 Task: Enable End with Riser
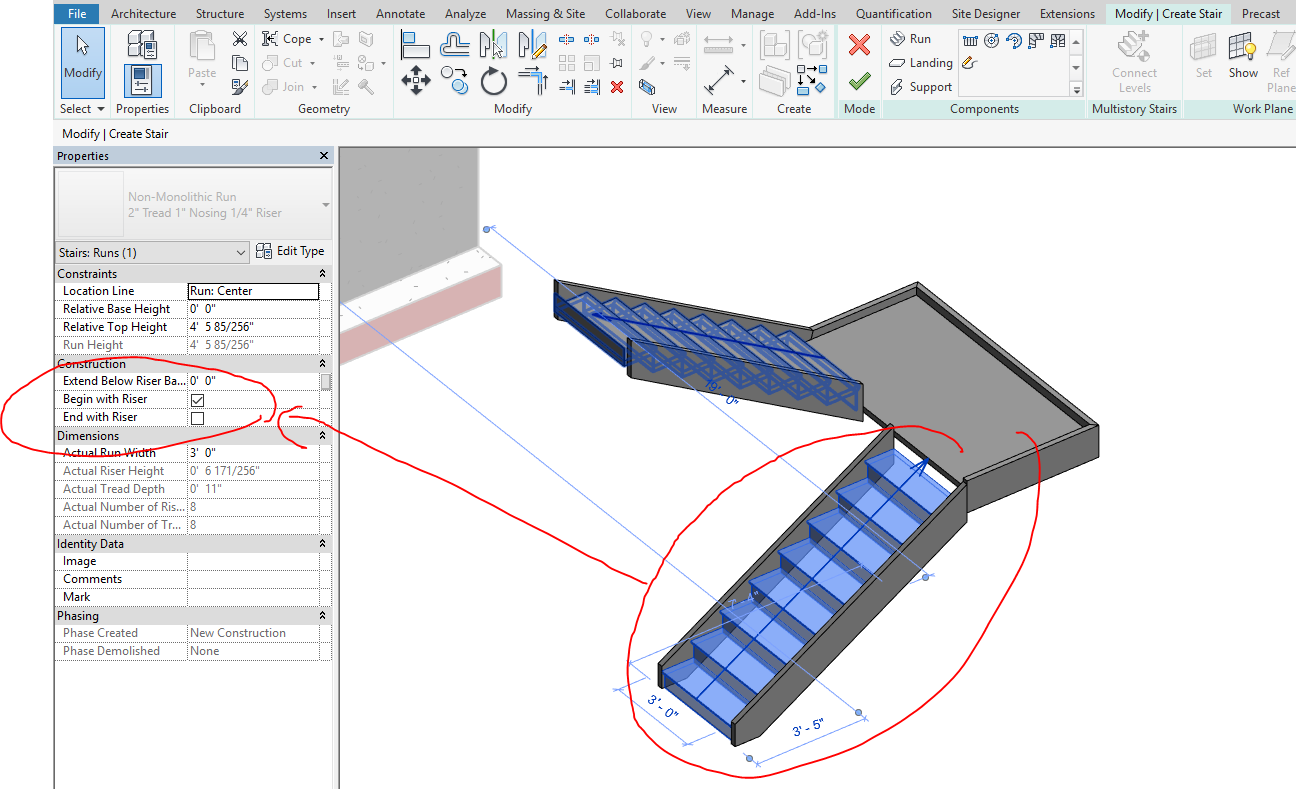tap(197, 417)
